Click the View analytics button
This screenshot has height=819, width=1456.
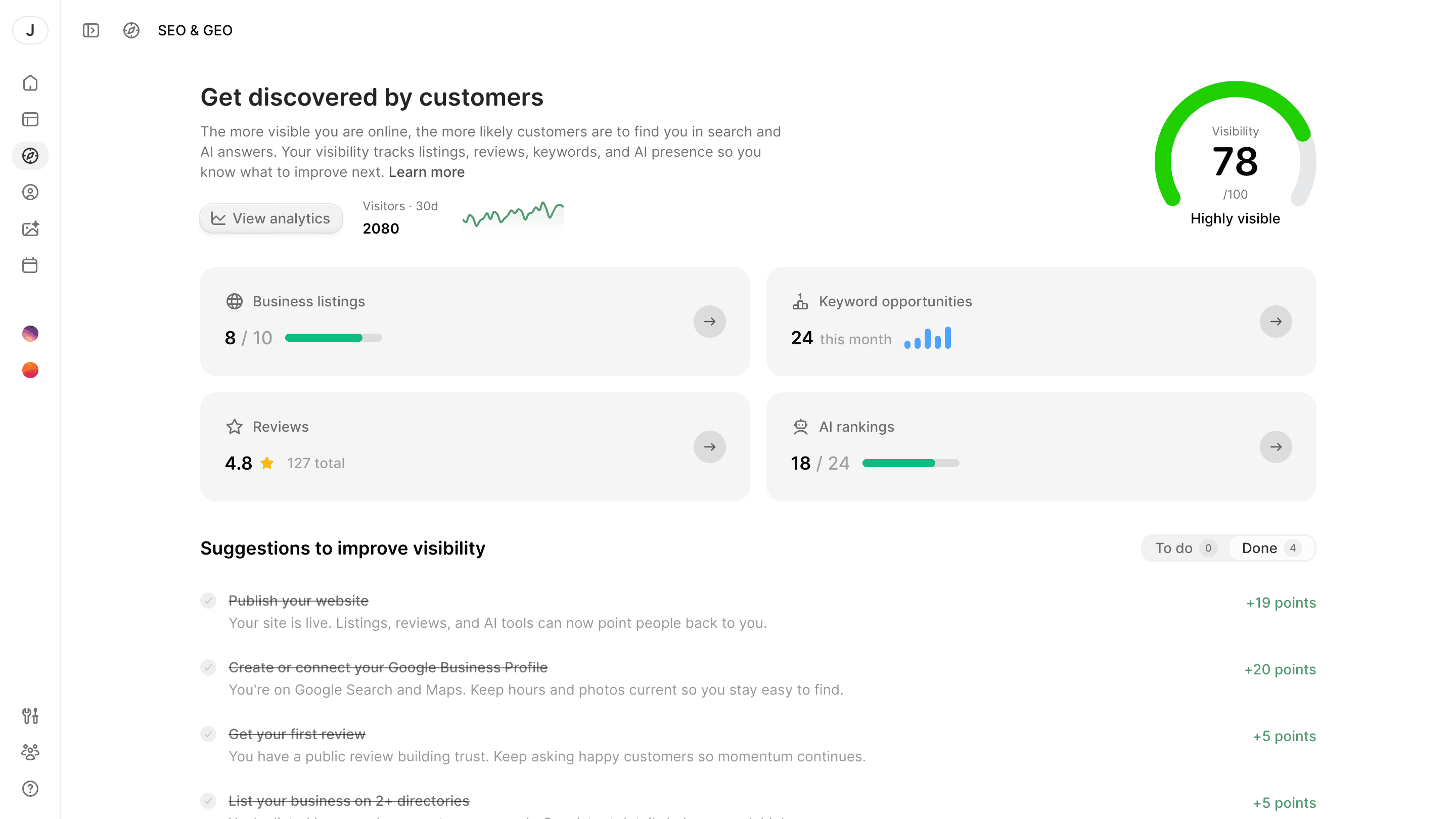tap(271, 218)
